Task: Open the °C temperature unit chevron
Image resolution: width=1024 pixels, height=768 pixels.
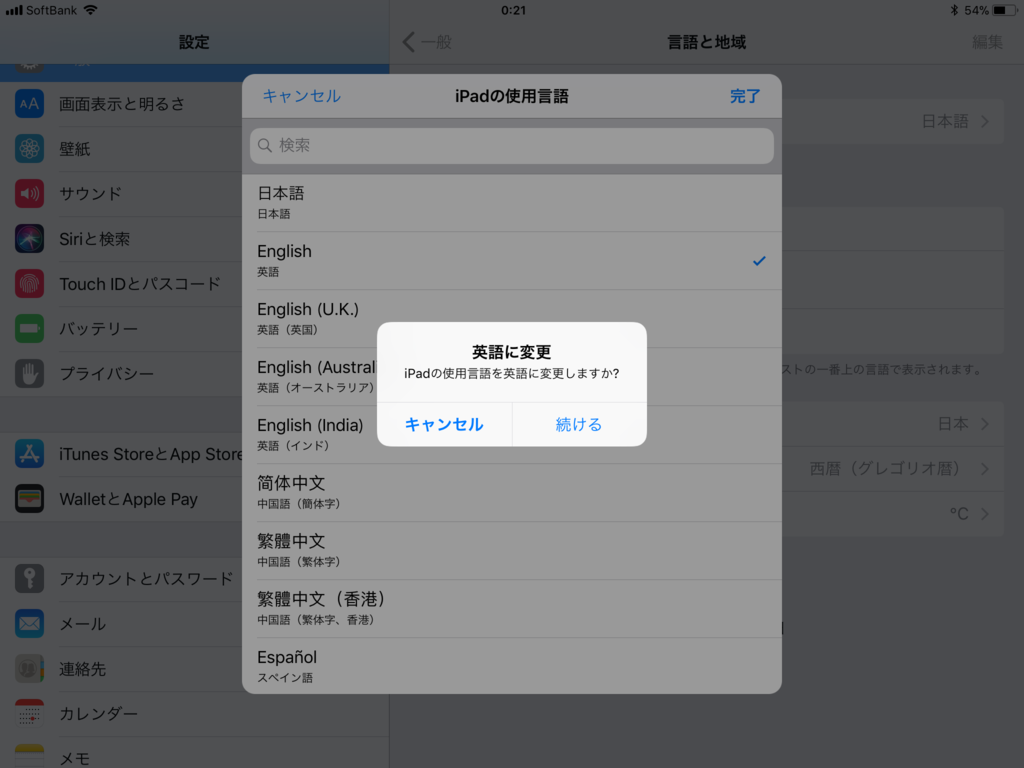Action: click(x=985, y=514)
